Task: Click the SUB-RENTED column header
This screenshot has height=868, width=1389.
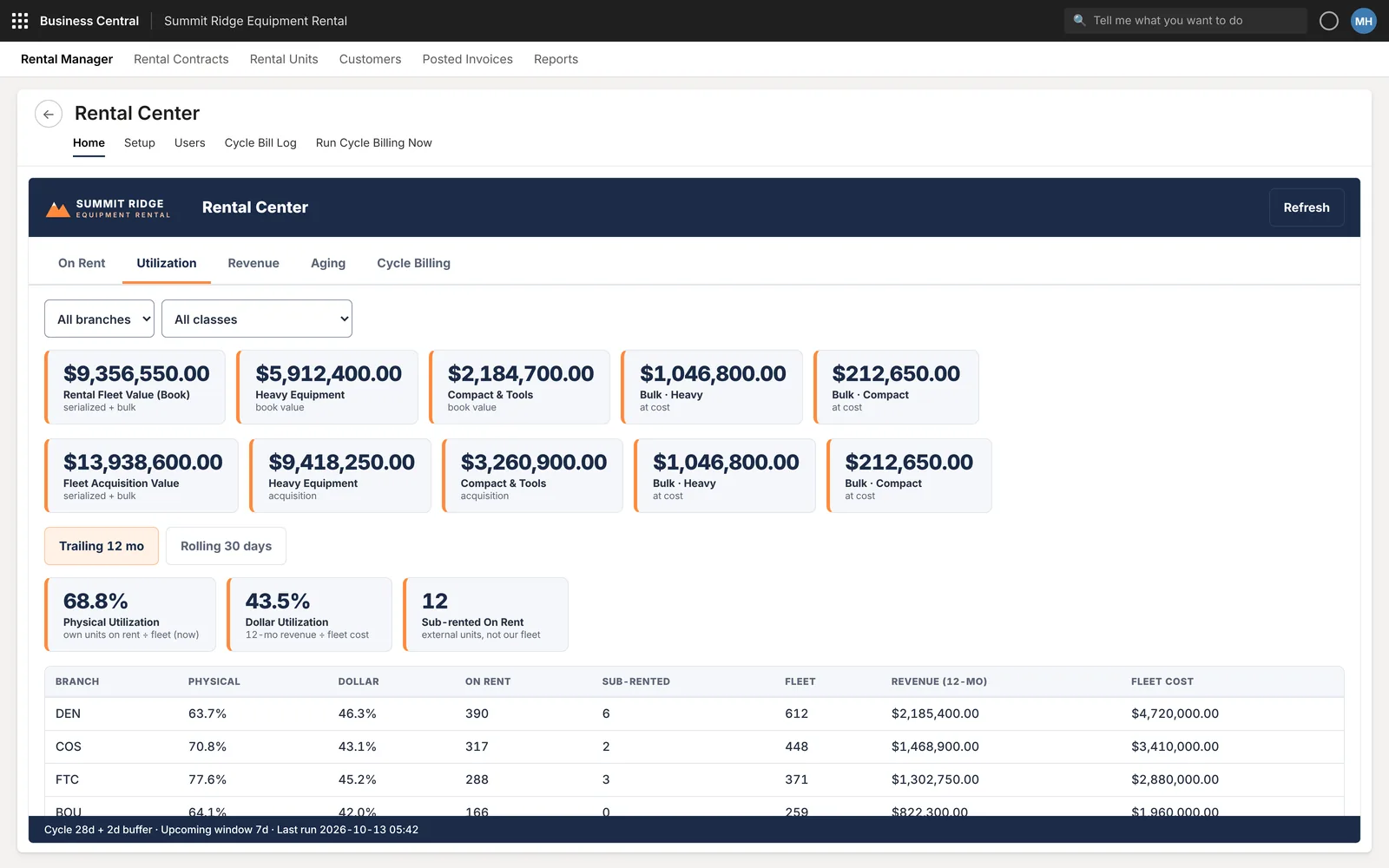Action: pos(636,681)
